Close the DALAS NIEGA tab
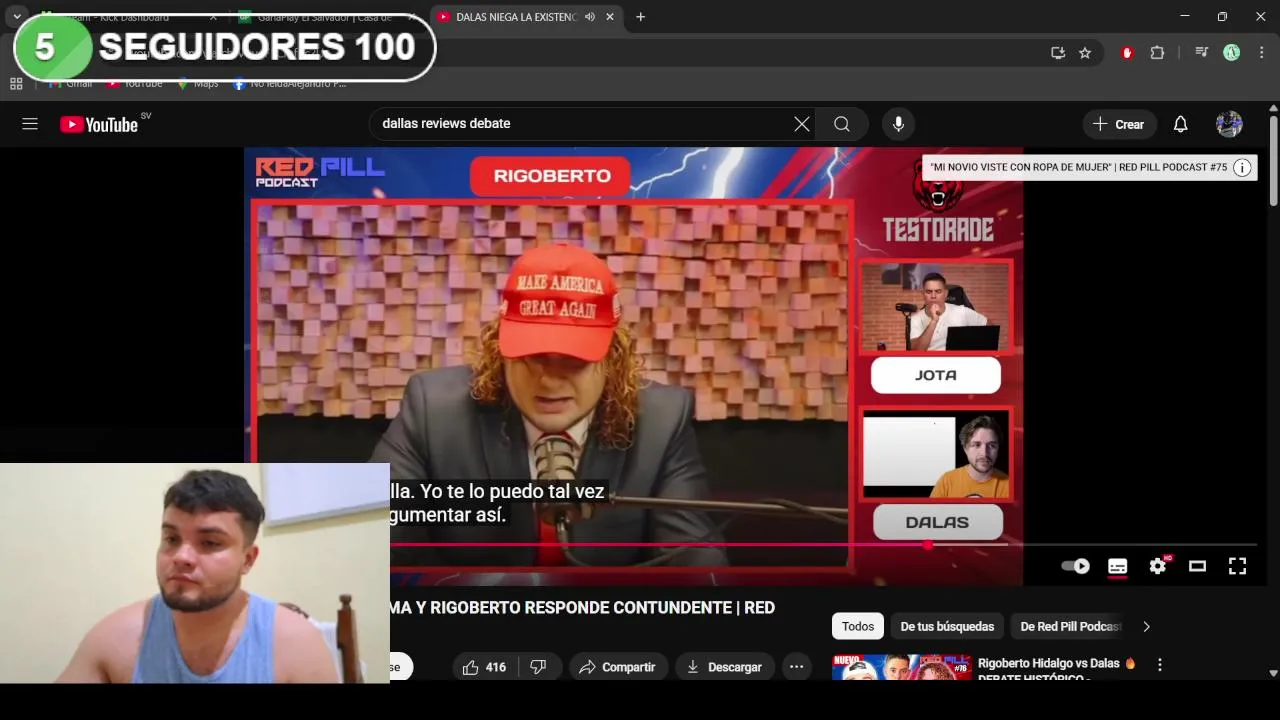 tap(610, 17)
